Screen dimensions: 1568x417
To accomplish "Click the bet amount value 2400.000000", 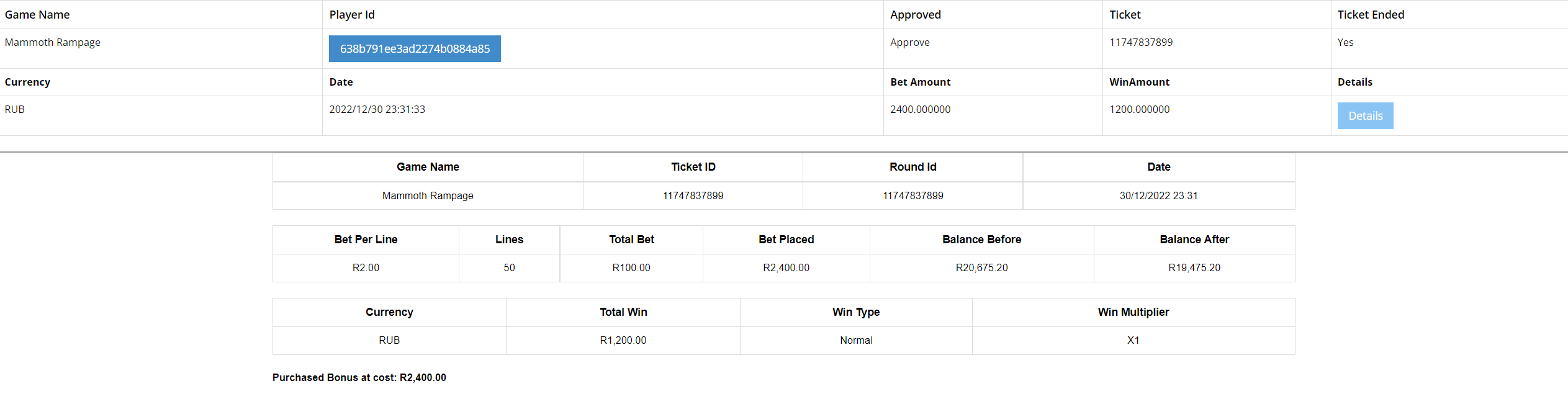I will tap(920, 109).
